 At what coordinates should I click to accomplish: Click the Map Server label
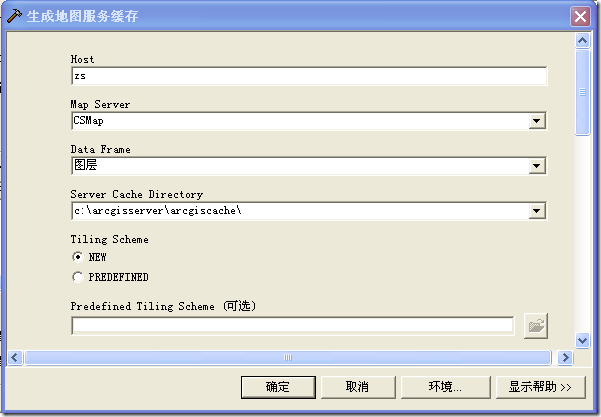[x=100, y=104]
